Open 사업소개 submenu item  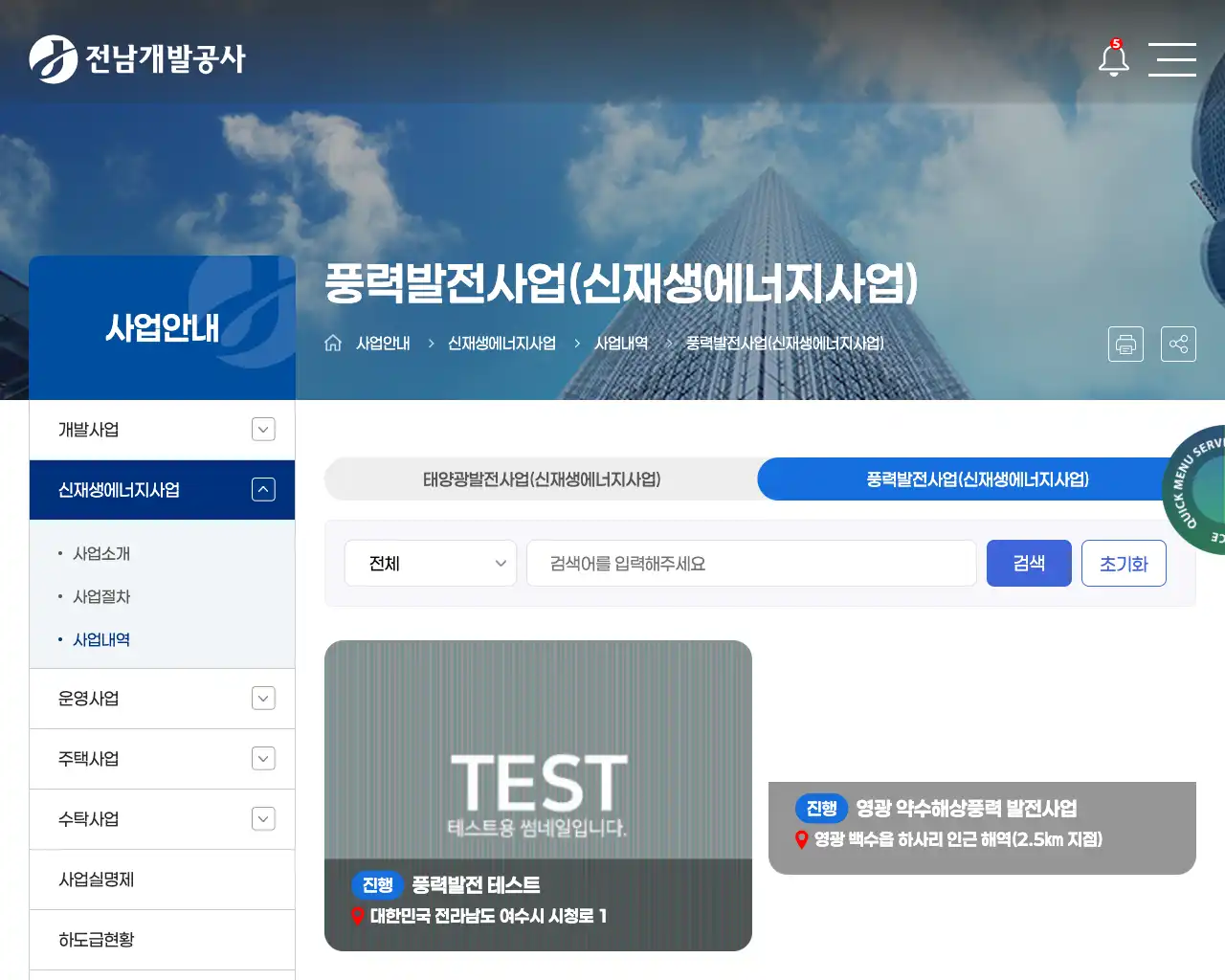pyautogui.click(x=101, y=553)
